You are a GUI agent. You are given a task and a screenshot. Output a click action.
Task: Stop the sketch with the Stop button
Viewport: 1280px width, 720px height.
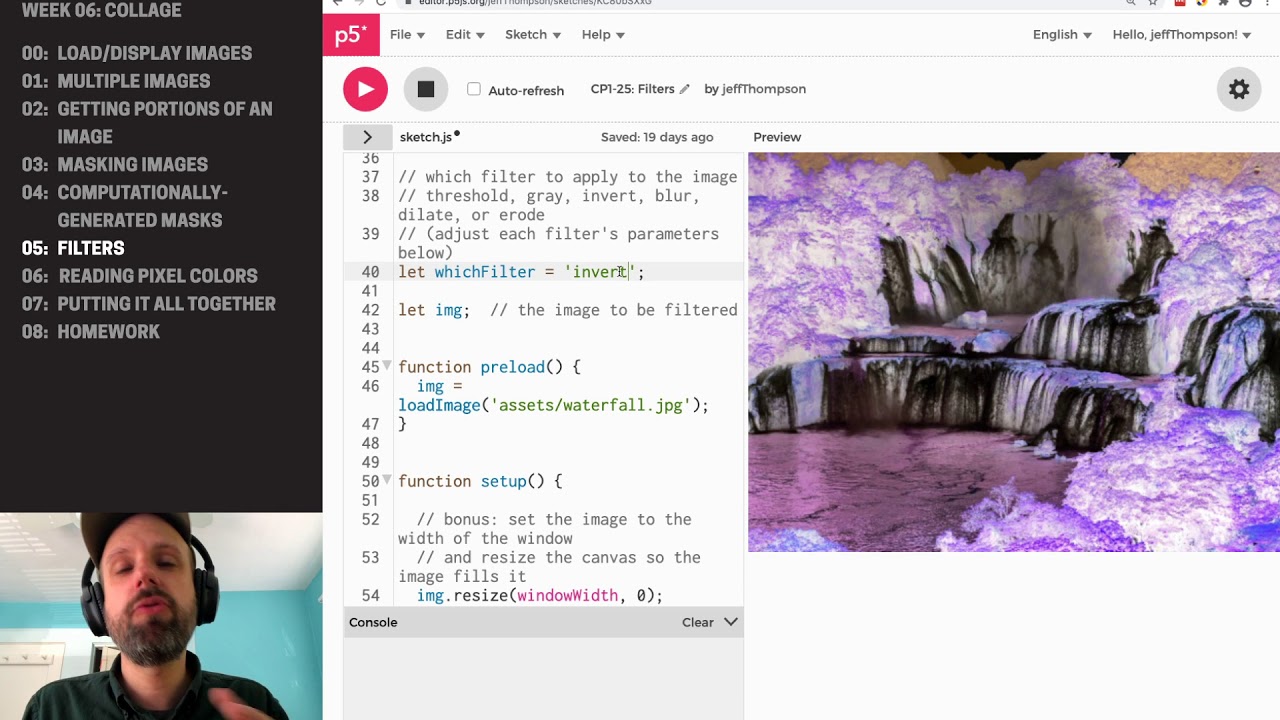pyautogui.click(x=426, y=90)
